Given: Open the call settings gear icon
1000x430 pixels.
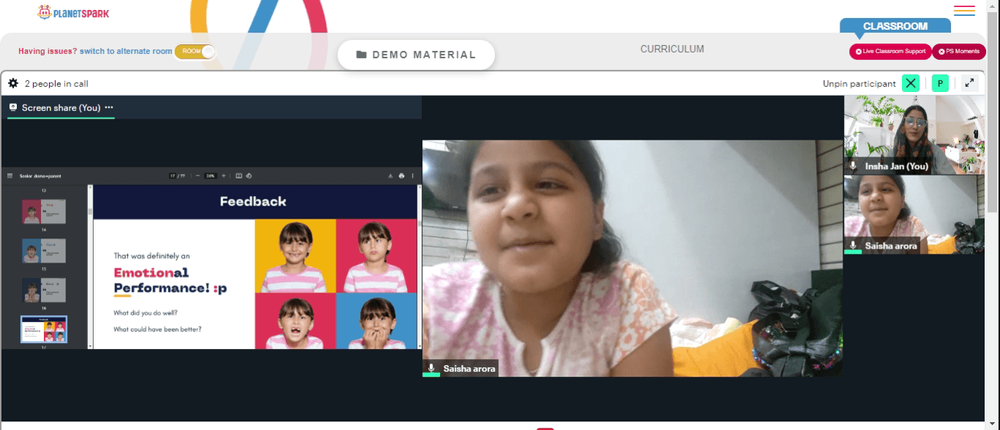Looking at the screenshot, I should click(x=13, y=83).
